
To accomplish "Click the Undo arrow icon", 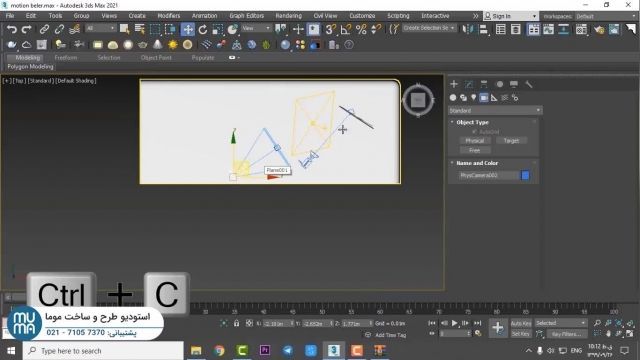I will coord(12,29).
